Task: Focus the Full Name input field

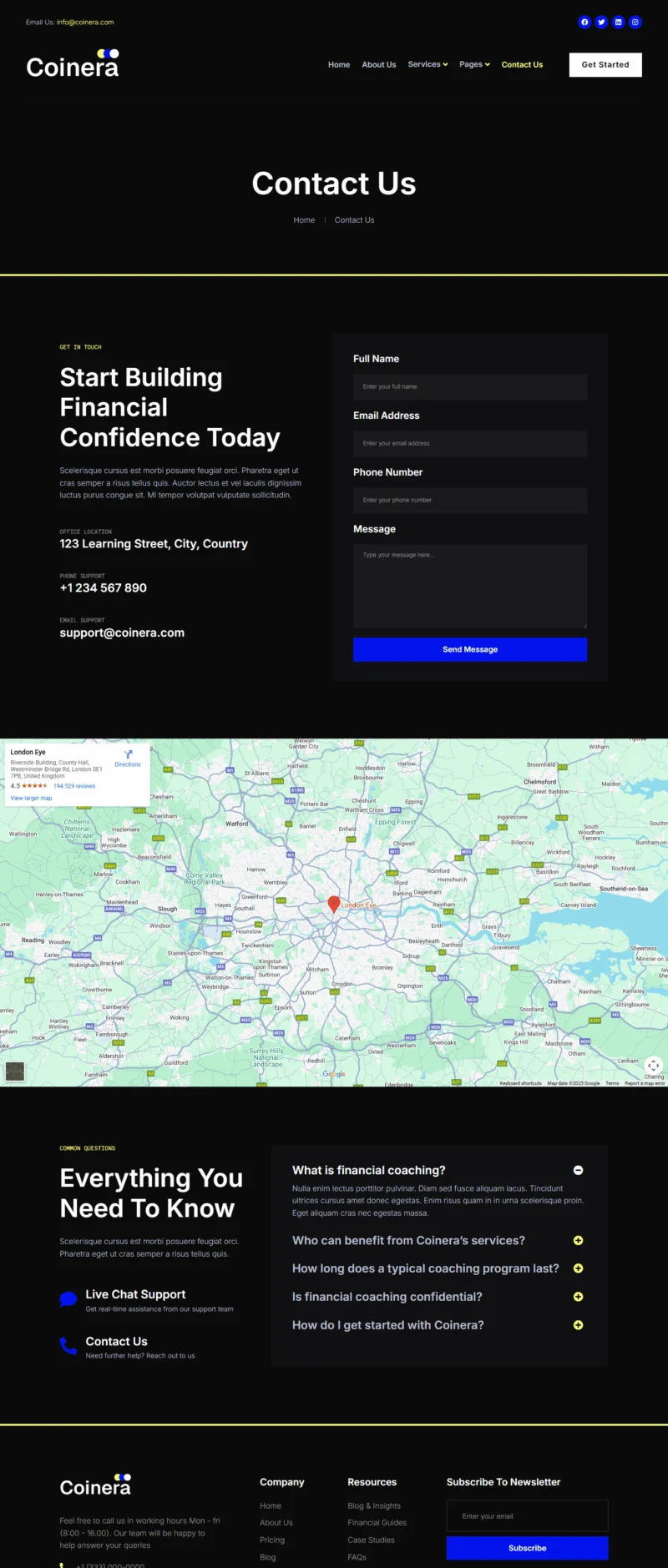Action: [470, 386]
